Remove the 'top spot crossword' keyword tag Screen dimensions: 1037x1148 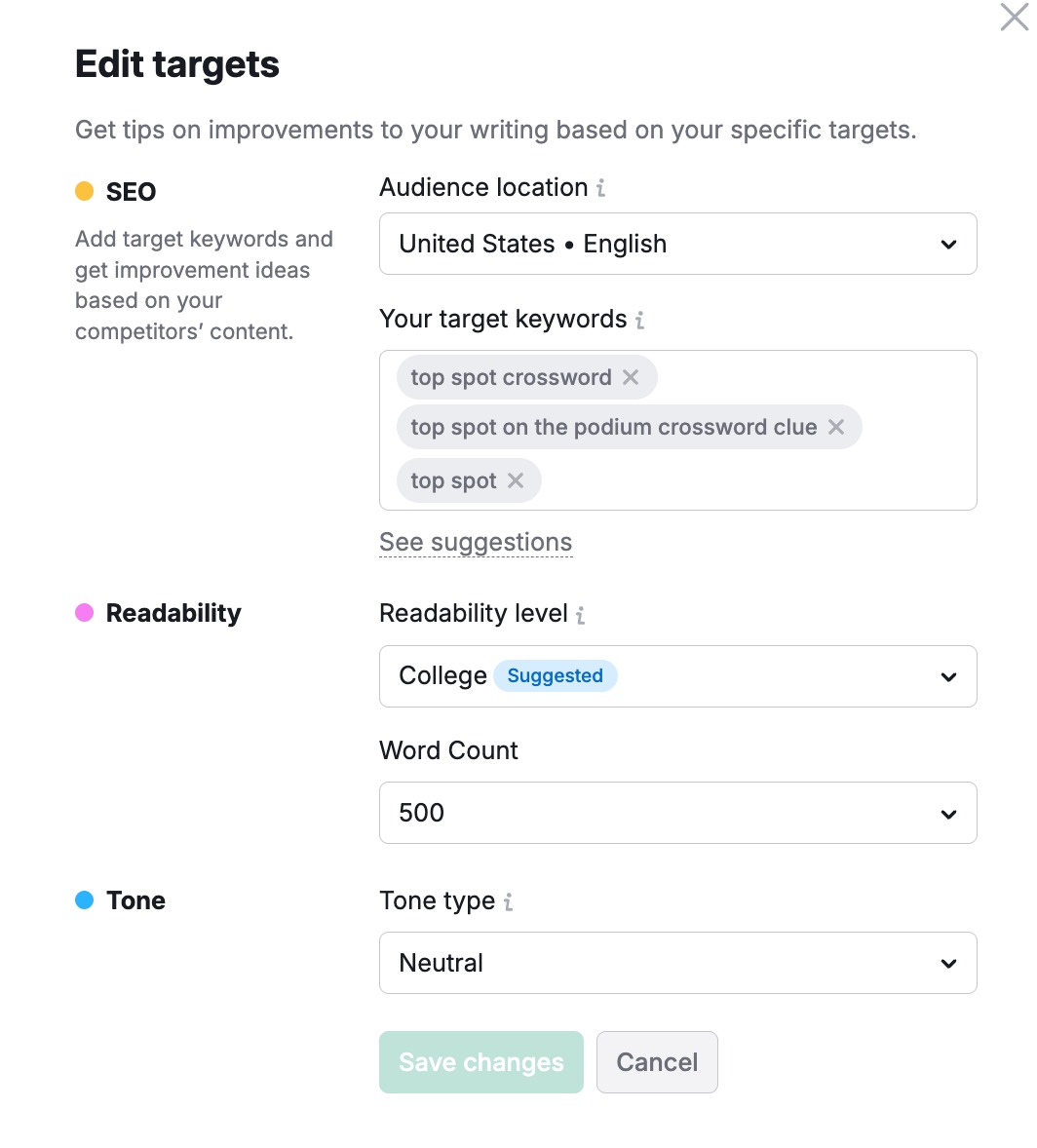tap(634, 377)
